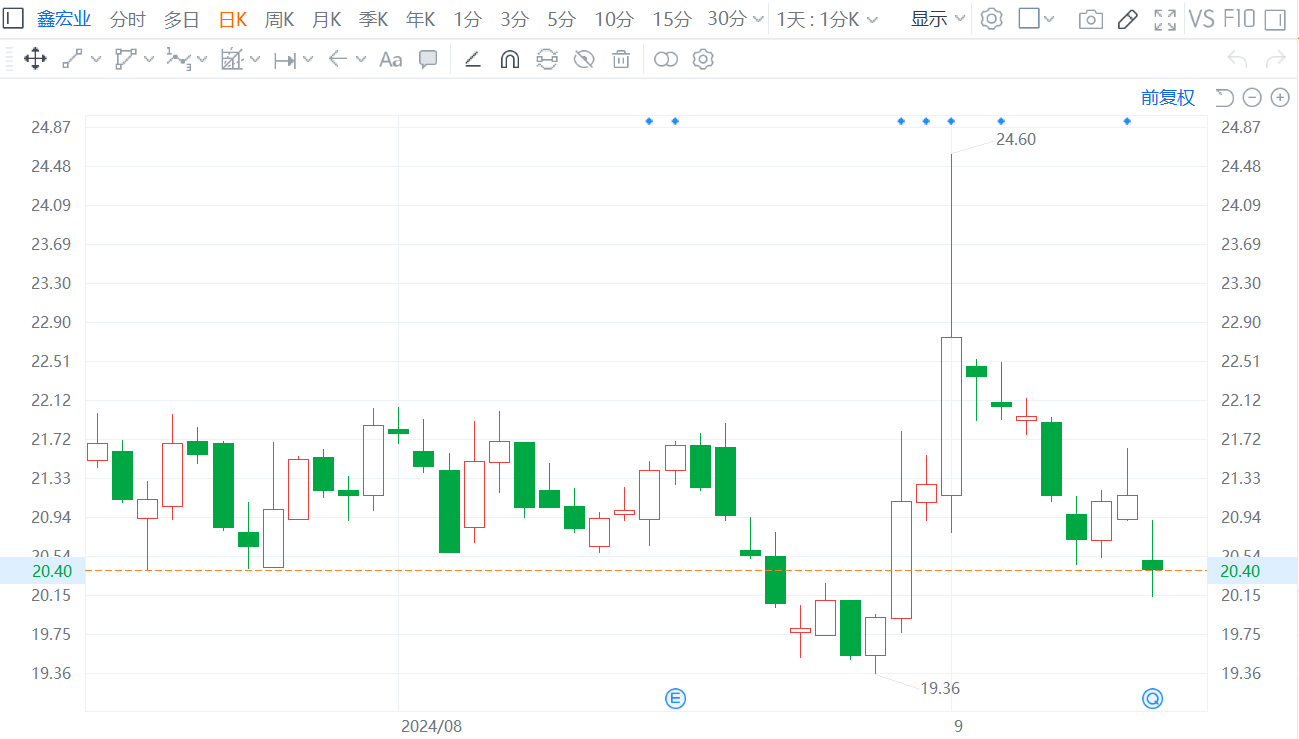Click the 2024/08 date axis label

pyautogui.click(x=431, y=726)
